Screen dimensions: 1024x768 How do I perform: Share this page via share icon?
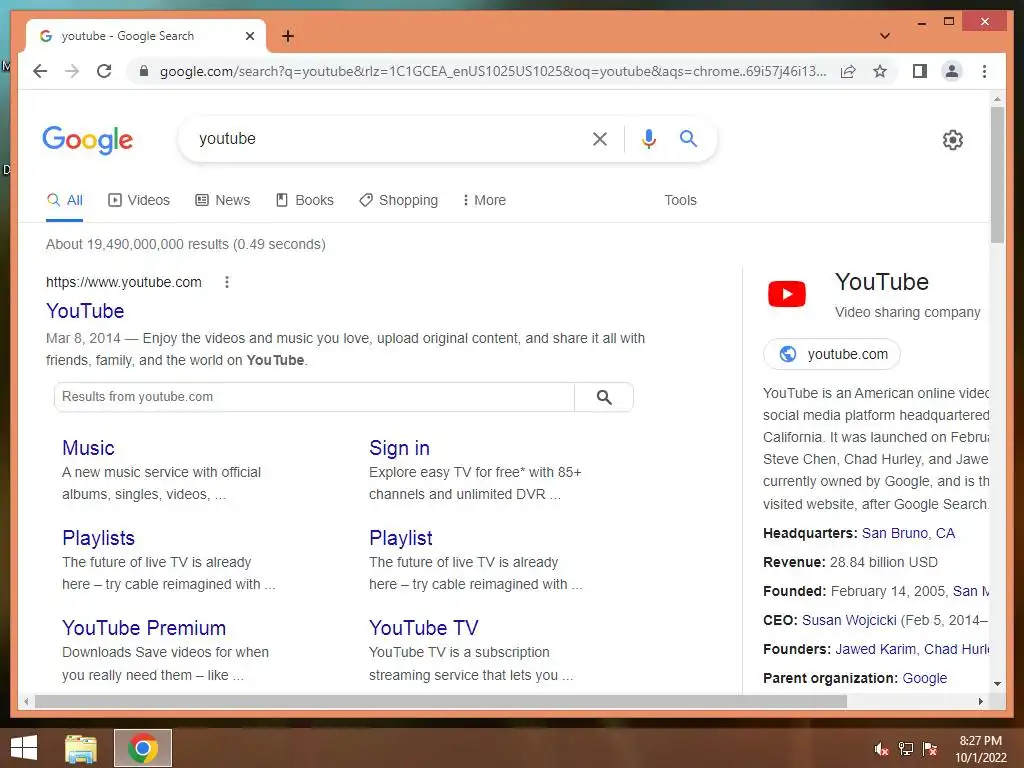click(x=848, y=71)
